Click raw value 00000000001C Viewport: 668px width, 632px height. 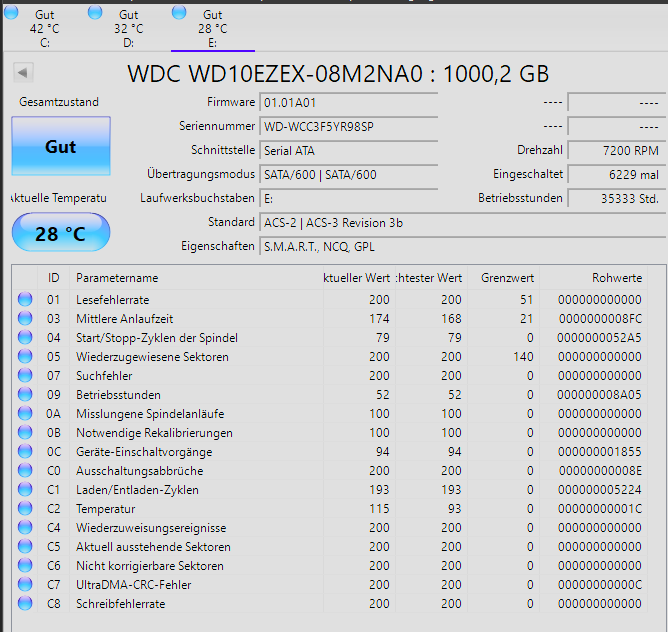tap(600, 509)
